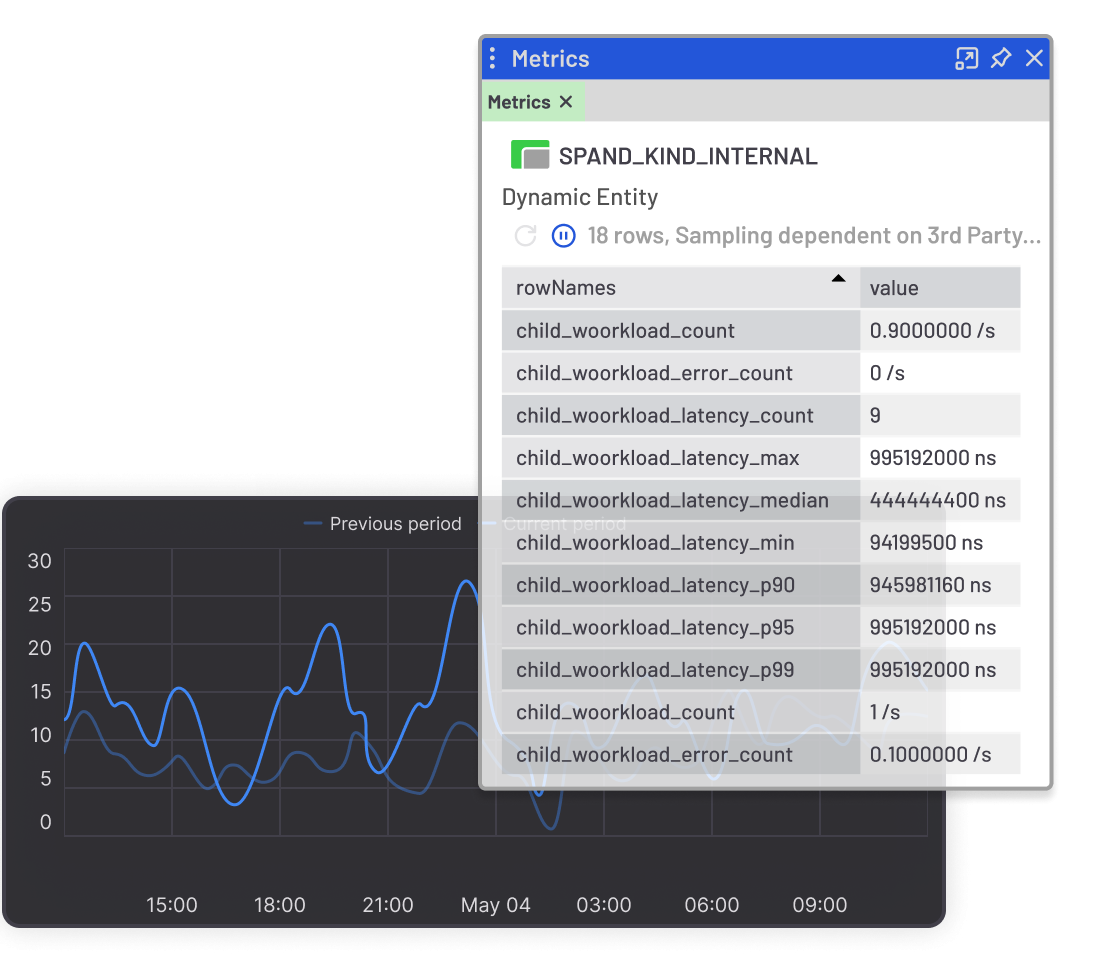Select the child_woorkload_latency_count row
This screenshot has width=1116, height=960.
point(664,416)
